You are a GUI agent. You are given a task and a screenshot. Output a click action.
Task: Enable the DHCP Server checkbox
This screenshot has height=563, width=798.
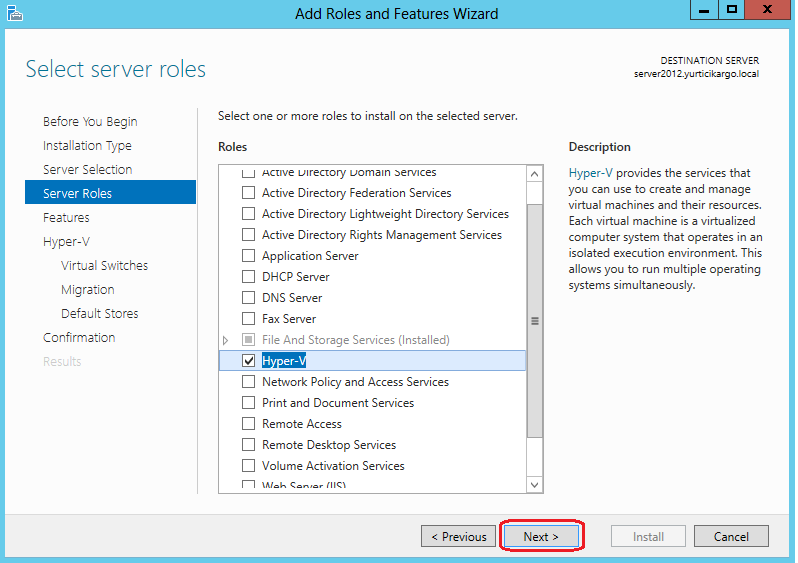(x=249, y=277)
